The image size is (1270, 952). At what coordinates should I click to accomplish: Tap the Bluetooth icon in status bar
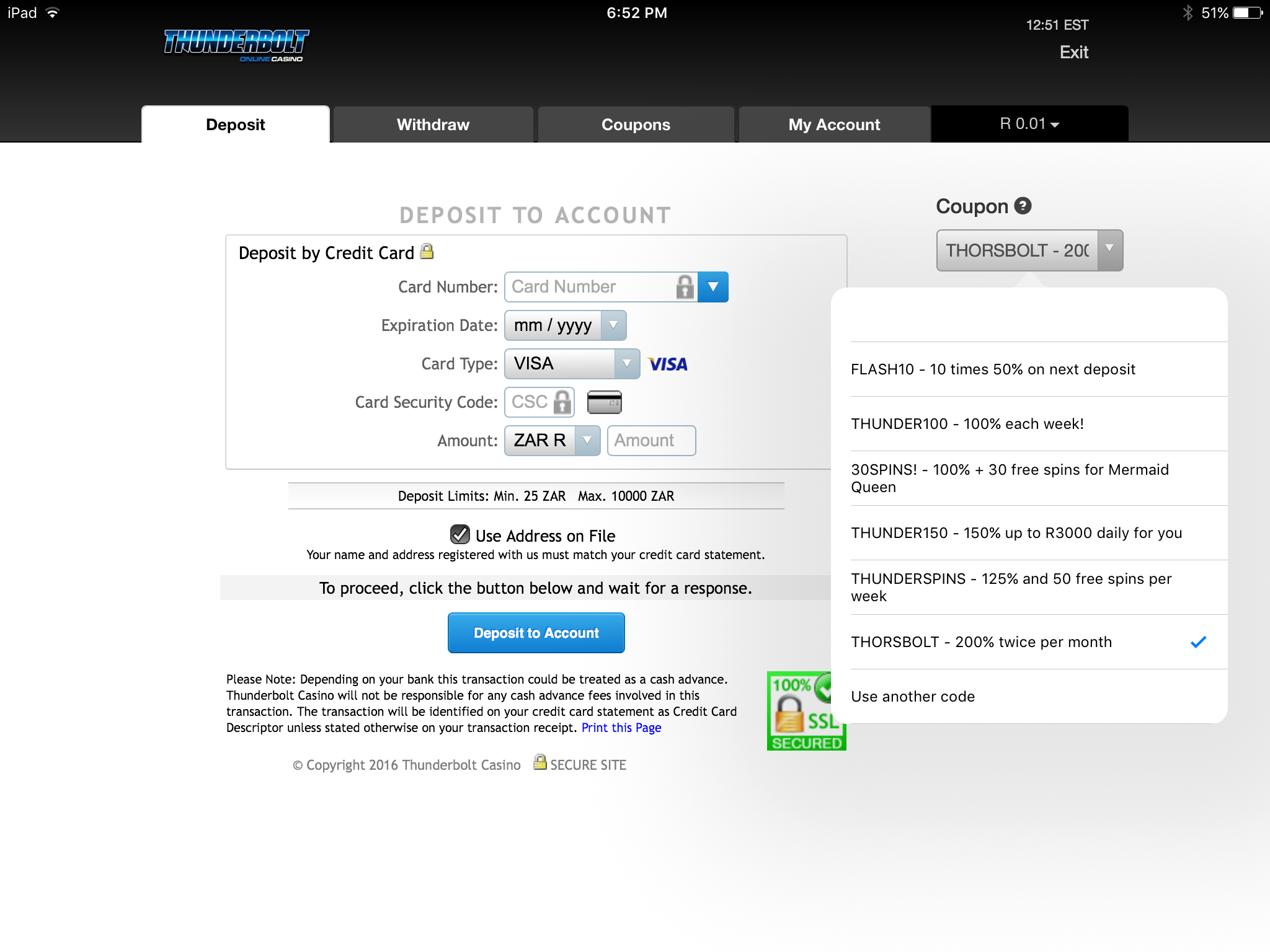1188,12
